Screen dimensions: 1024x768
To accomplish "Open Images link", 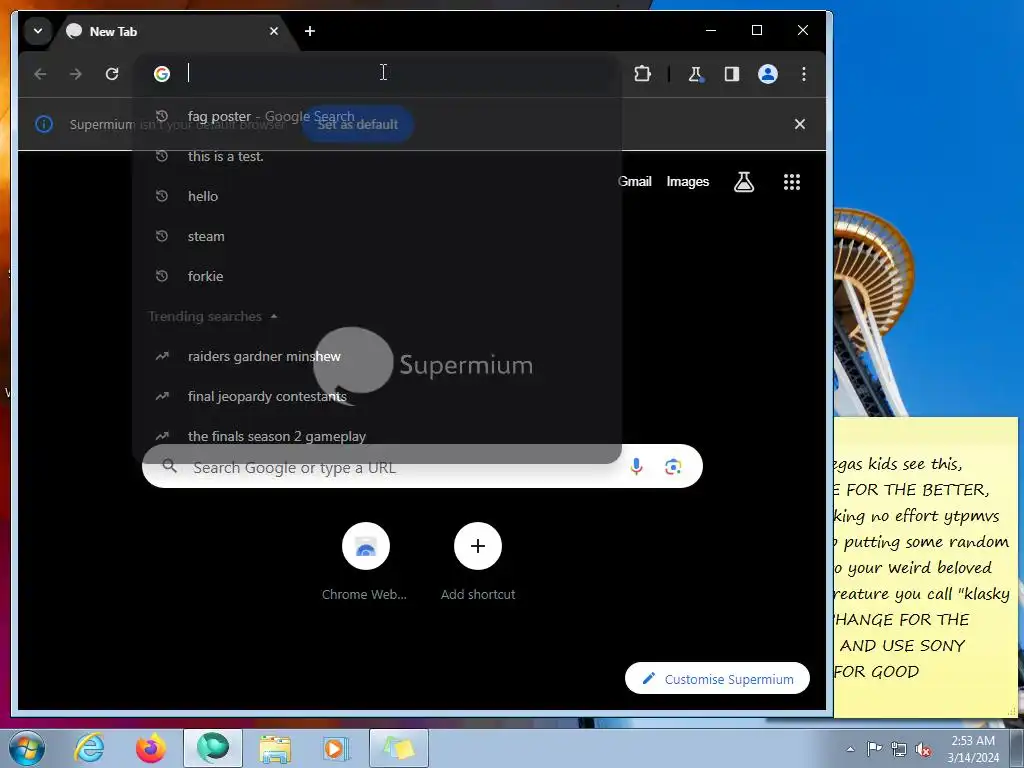I will (688, 182).
